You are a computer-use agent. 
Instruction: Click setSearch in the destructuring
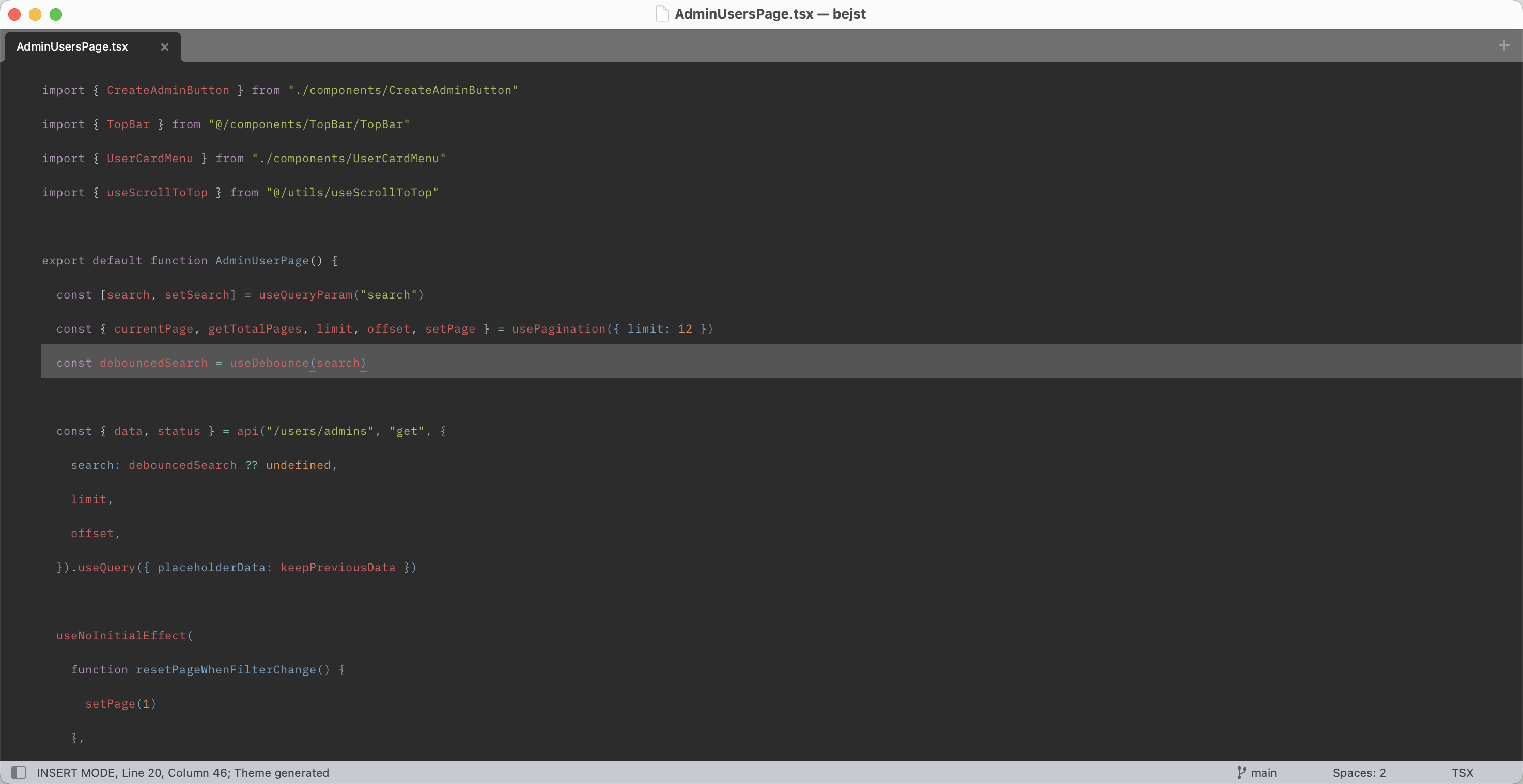tap(197, 294)
